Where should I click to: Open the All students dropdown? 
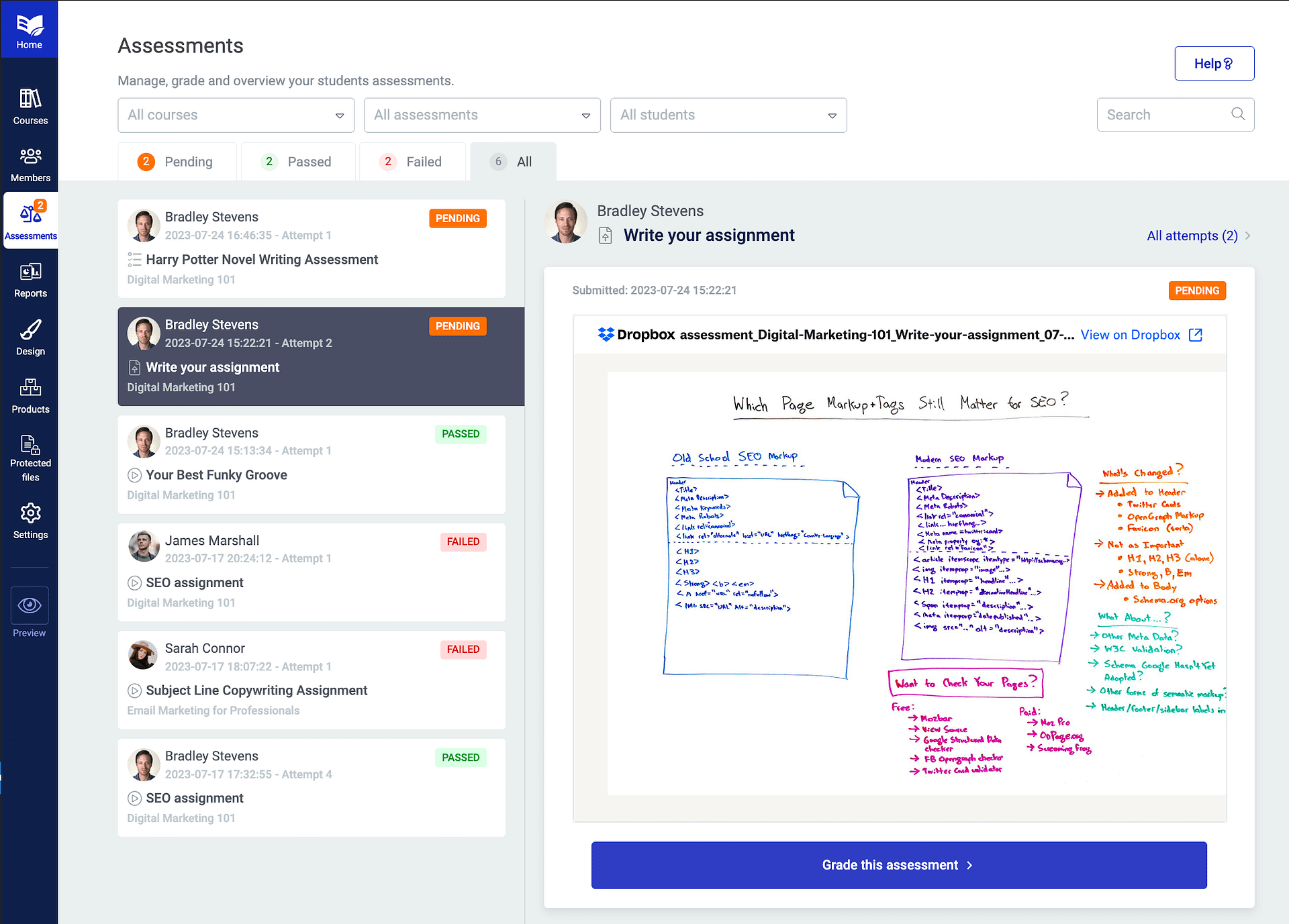click(728, 115)
